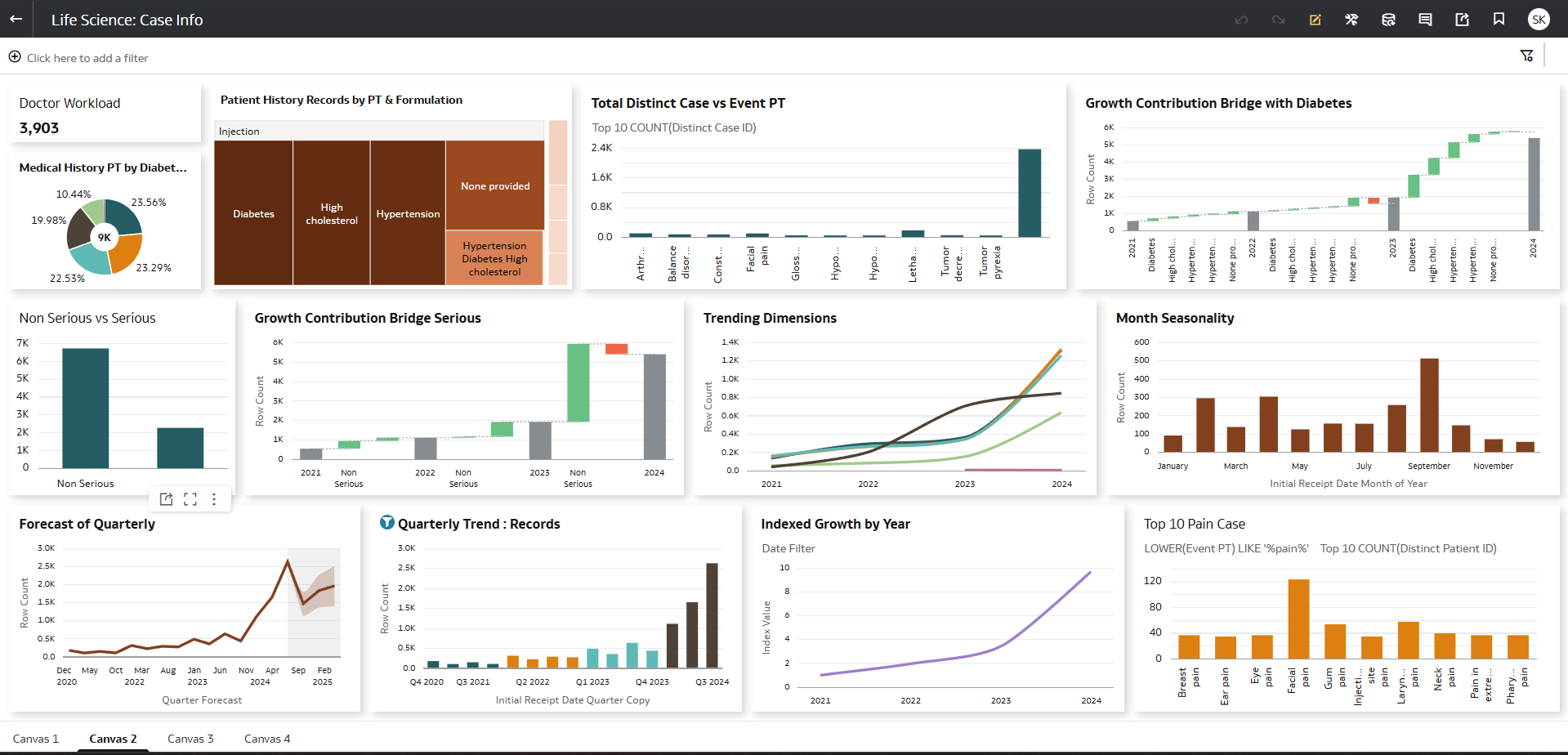Click 'Click here to add a filter' text
The height and width of the screenshot is (755, 1568).
(87, 58)
